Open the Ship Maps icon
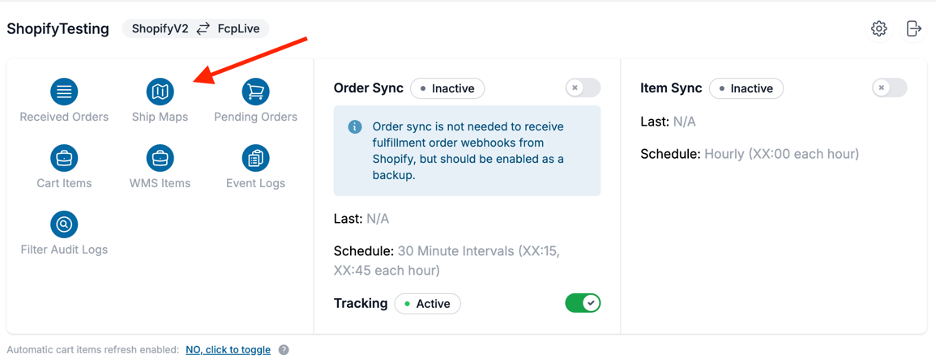The height and width of the screenshot is (364, 936). (x=160, y=91)
